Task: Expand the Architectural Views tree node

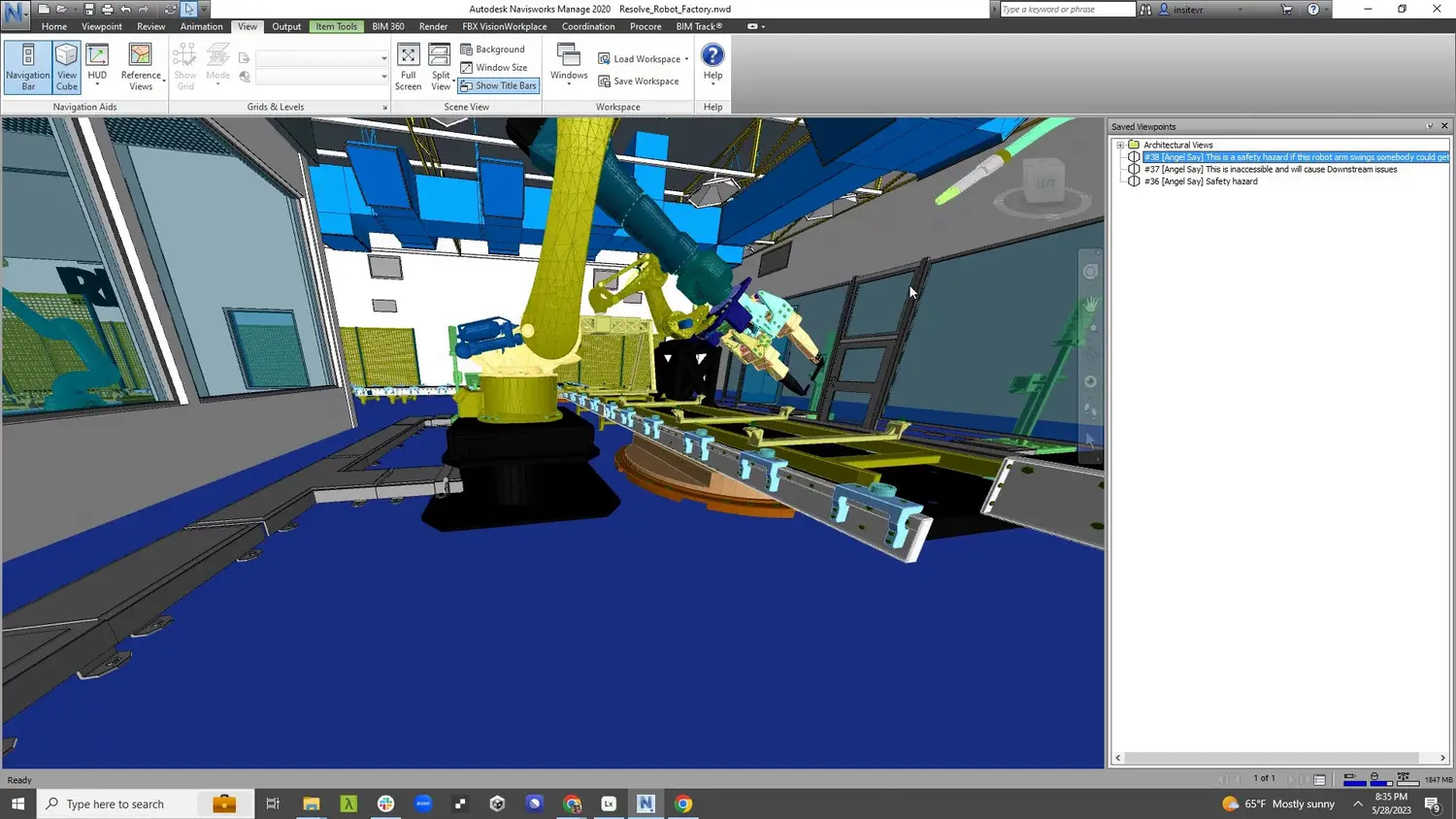Action: tap(1120, 145)
